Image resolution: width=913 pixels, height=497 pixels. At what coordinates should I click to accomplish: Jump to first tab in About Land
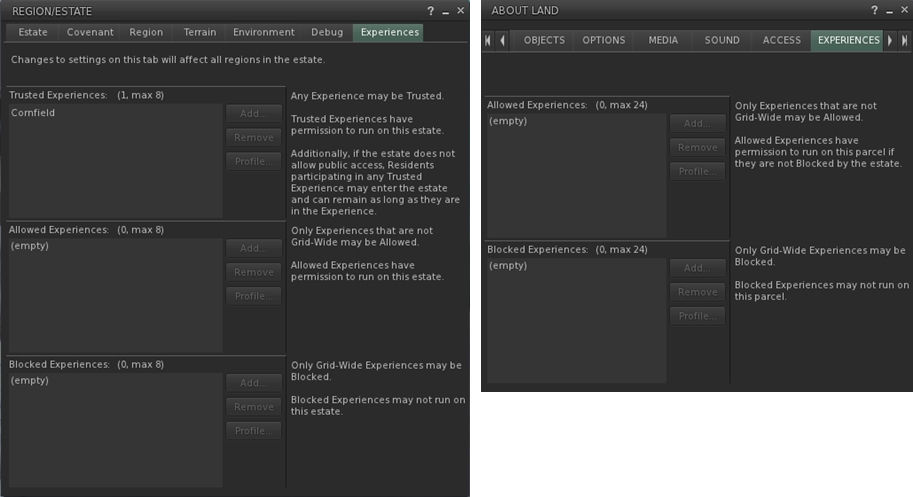click(x=488, y=40)
